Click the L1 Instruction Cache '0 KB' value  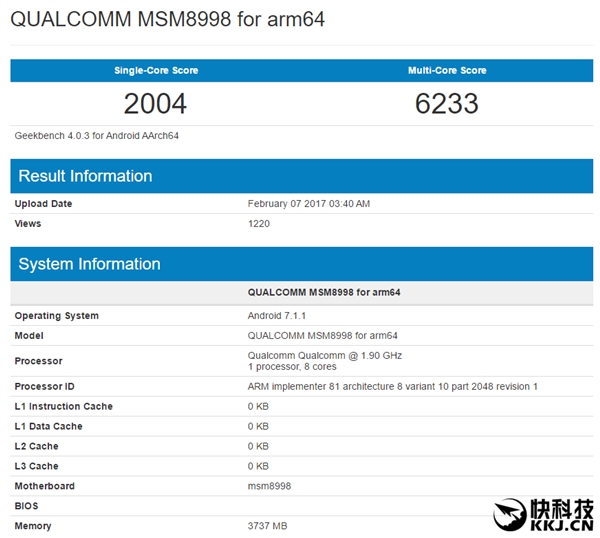coord(258,406)
